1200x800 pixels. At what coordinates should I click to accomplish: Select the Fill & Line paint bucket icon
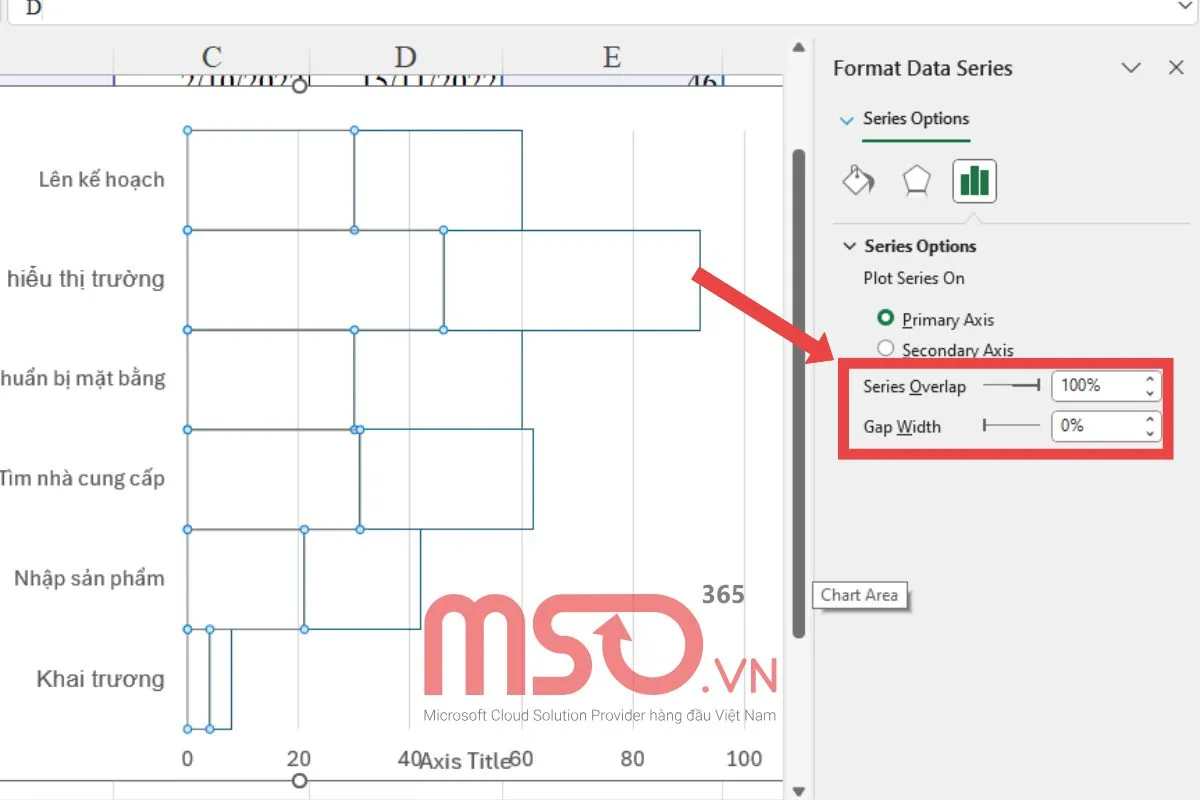pos(858,181)
